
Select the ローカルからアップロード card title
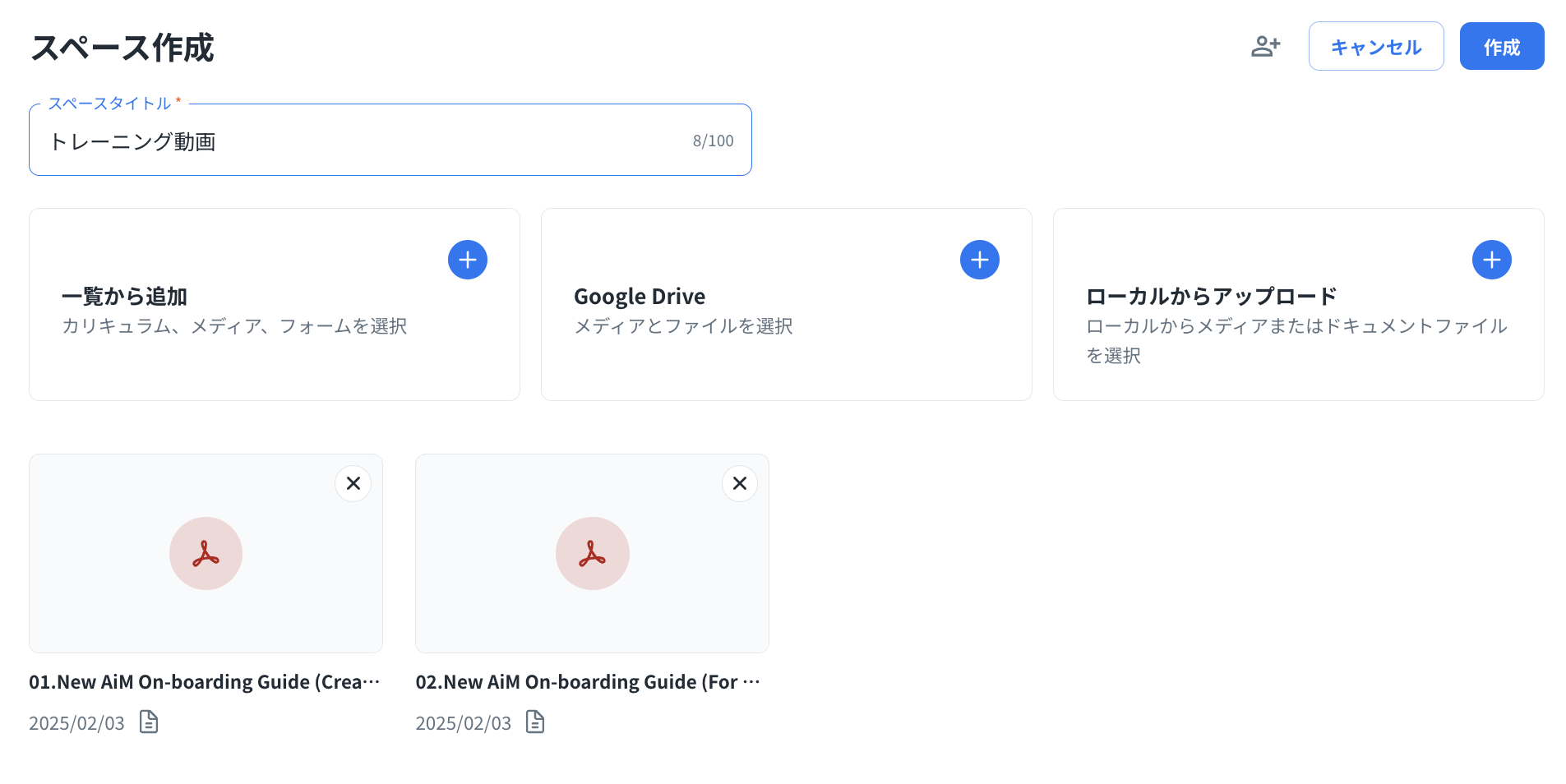(x=1211, y=296)
